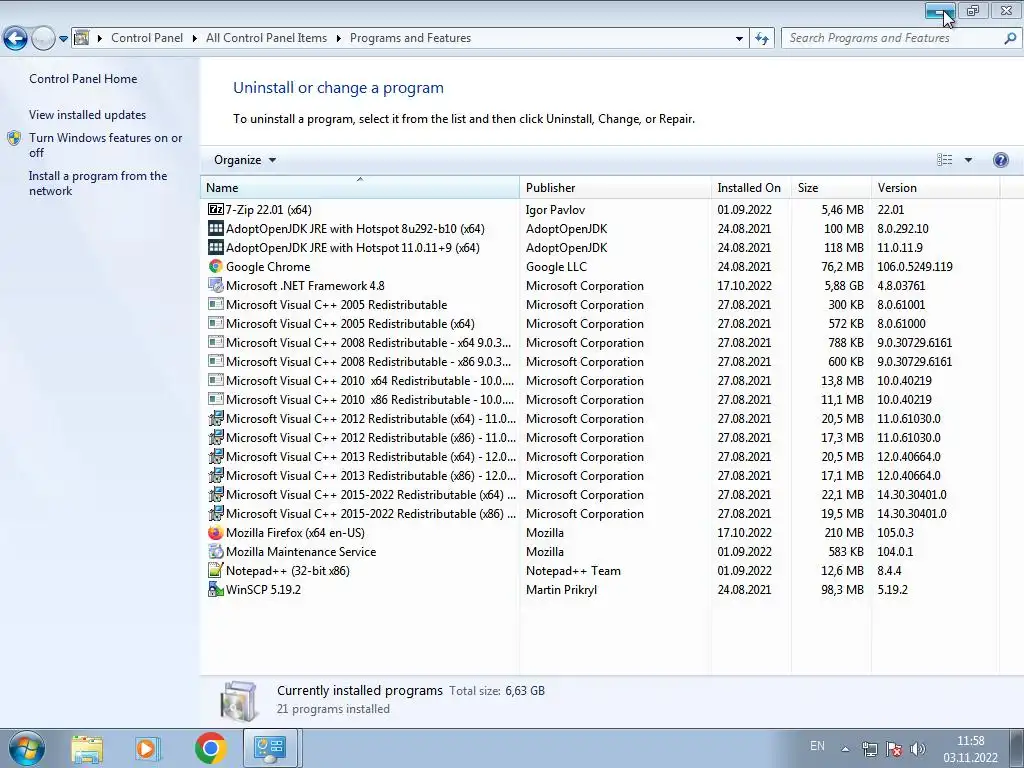The image size is (1024, 768).
Task: Click the network tray icon
Action: click(x=869, y=749)
